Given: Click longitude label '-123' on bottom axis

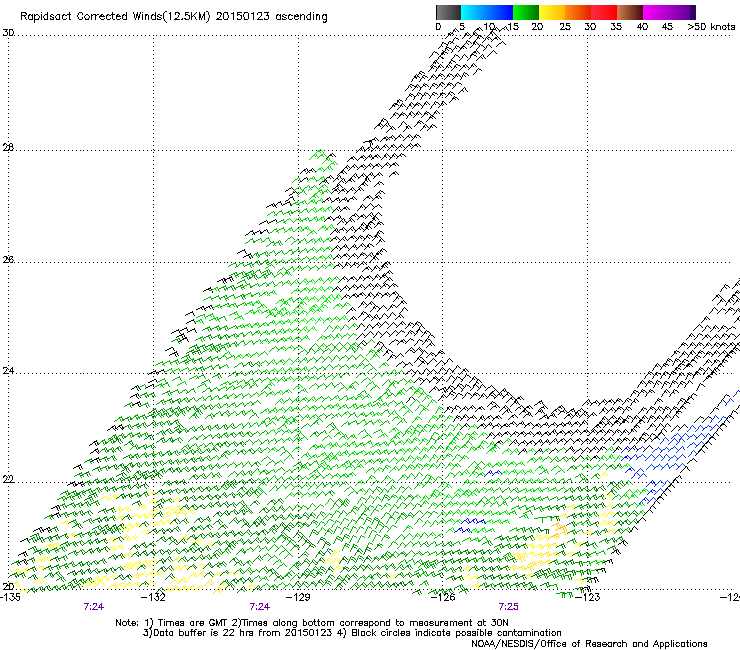Looking at the screenshot, I should tap(588, 597).
